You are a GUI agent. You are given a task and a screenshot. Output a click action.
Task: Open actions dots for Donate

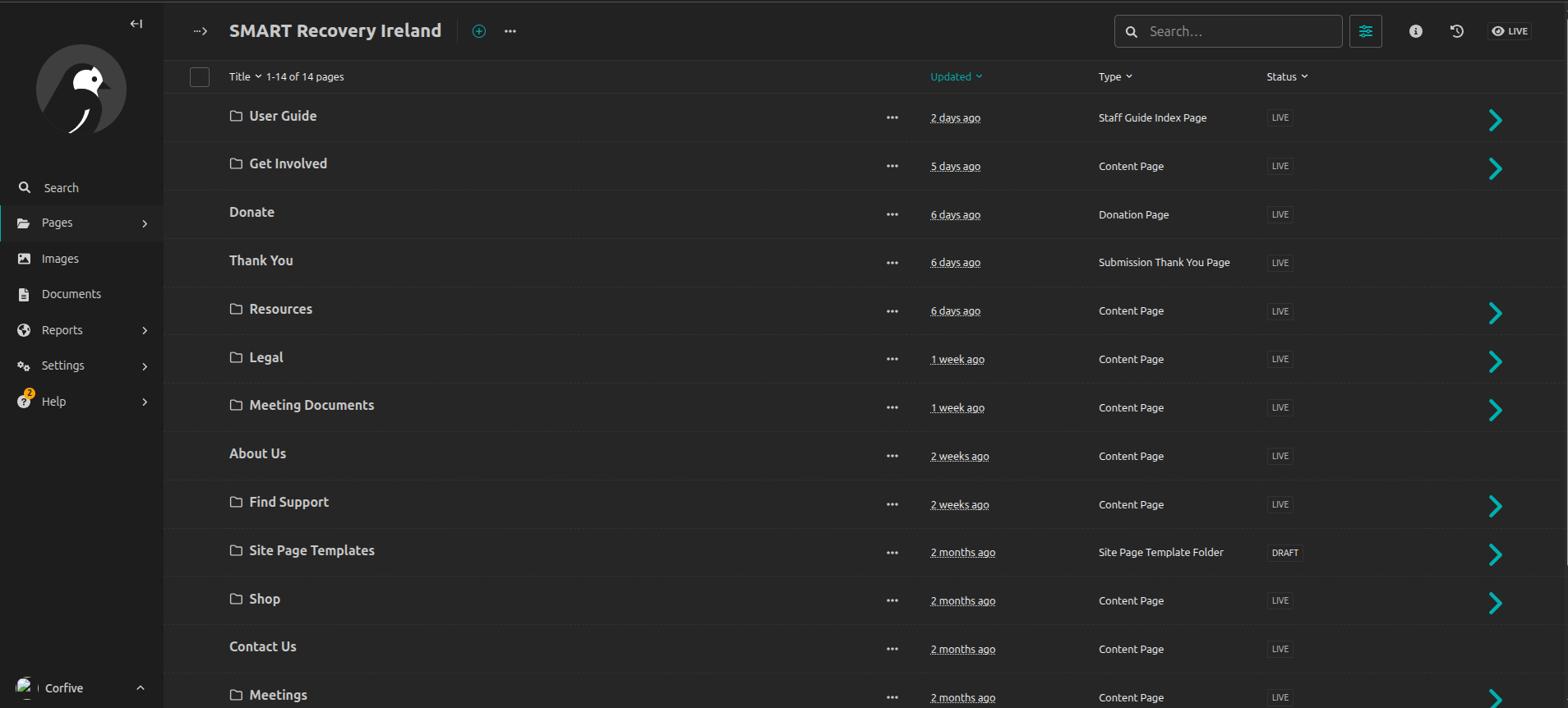coord(892,214)
